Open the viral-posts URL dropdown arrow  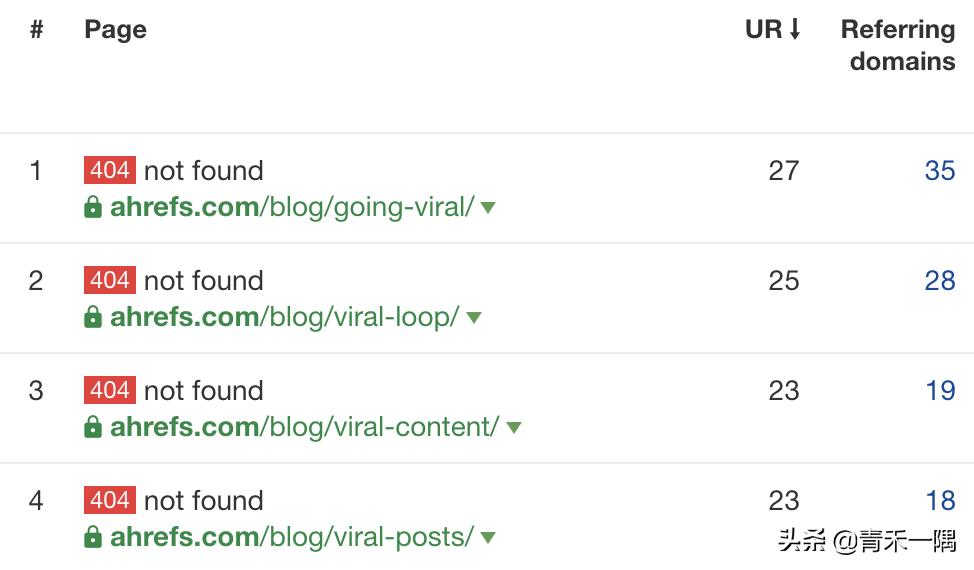tap(488, 538)
